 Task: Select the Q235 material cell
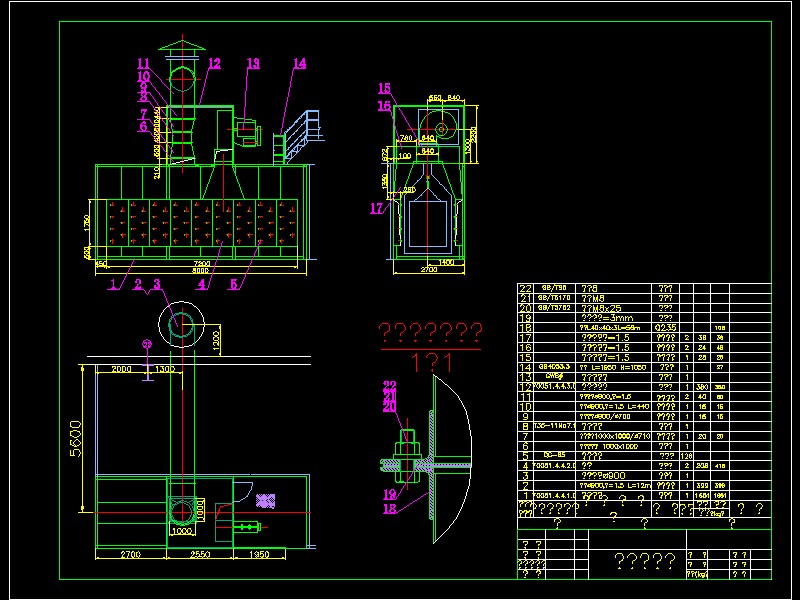[x=665, y=328]
